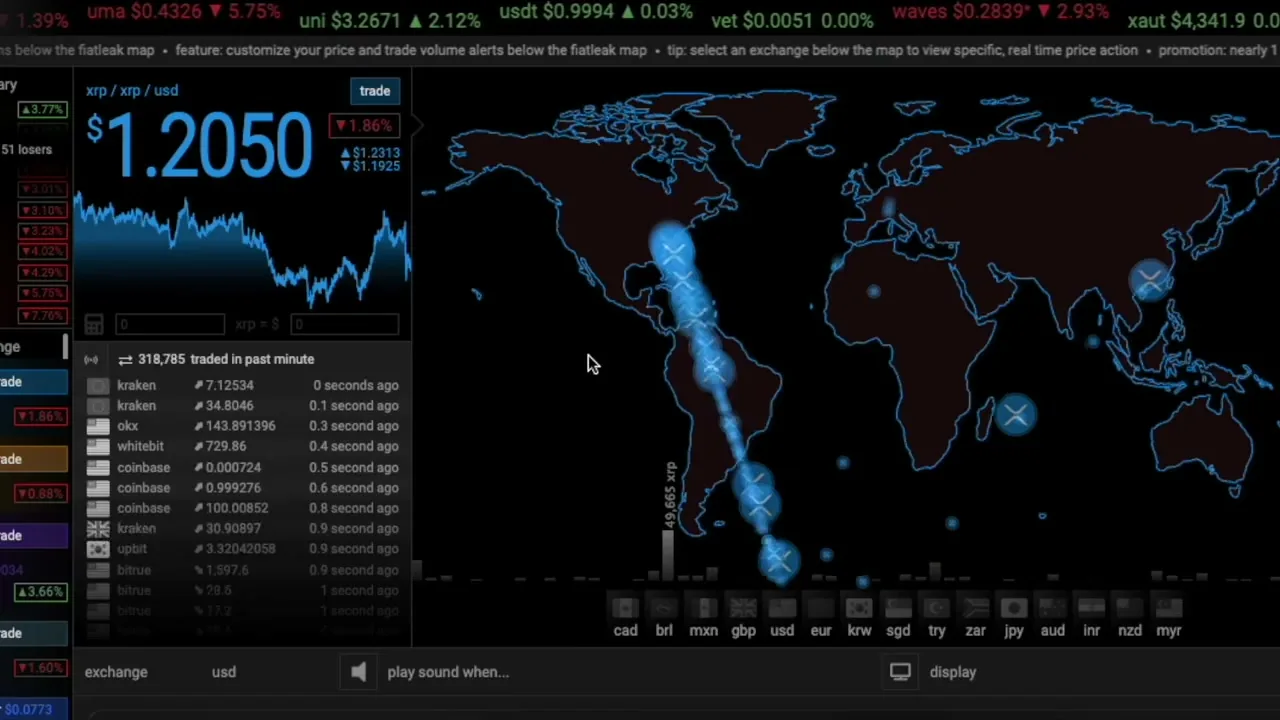This screenshot has height=720, width=1280.
Task: Toggle the speaker sound icon
Action: (358, 672)
